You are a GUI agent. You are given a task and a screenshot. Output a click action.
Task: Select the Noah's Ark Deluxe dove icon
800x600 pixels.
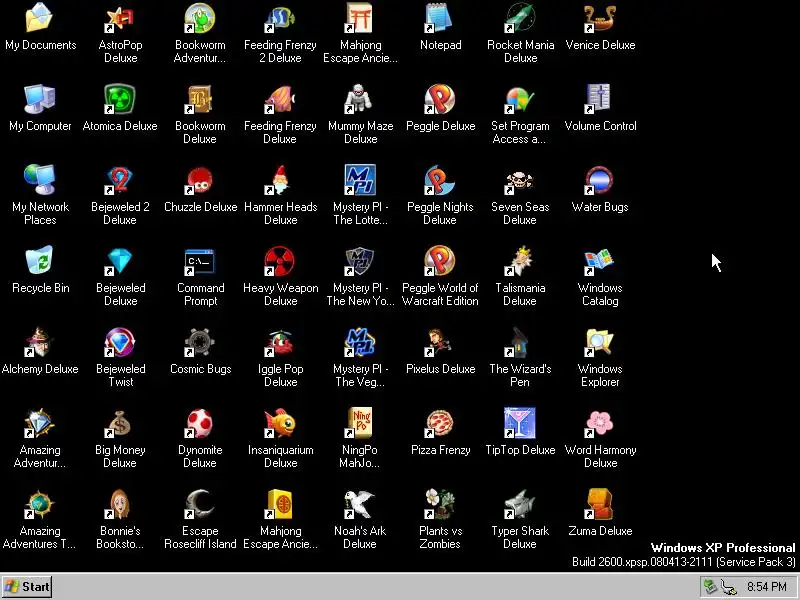click(x=360, y=504)
